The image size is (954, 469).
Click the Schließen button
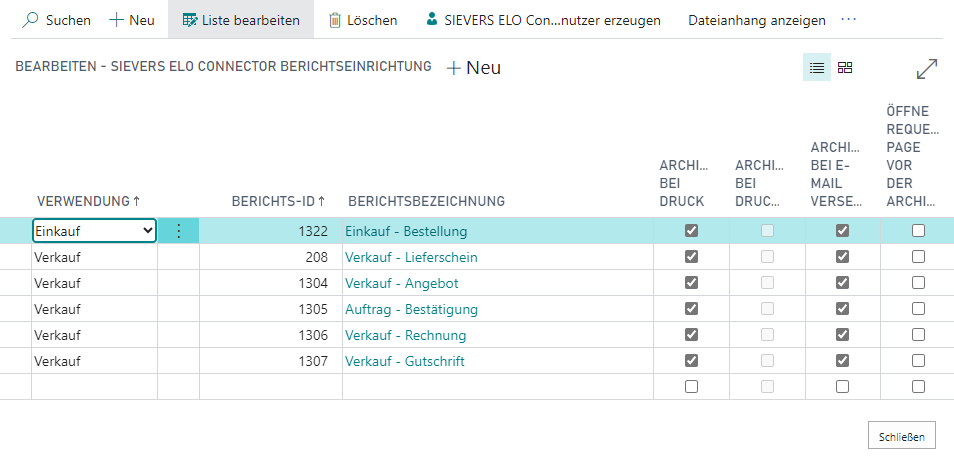tap(900, 436)
